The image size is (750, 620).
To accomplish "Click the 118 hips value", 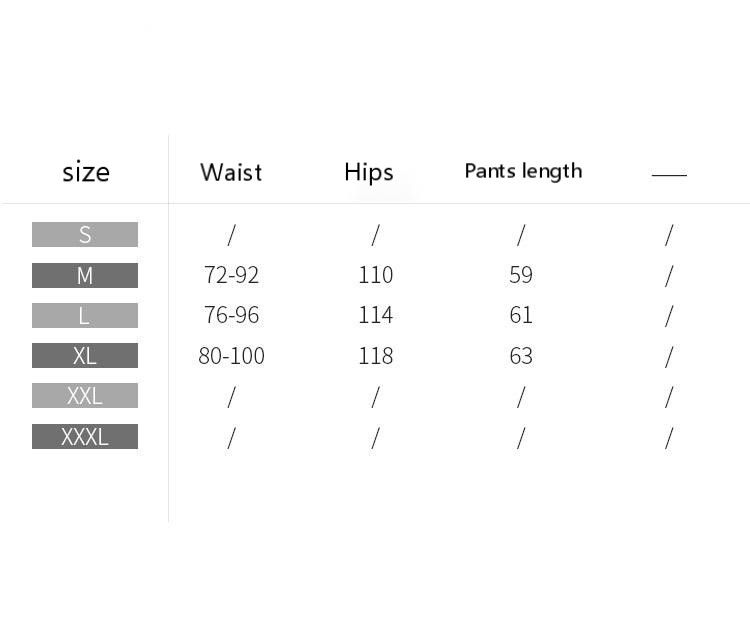I will click(x=376, y=356).
